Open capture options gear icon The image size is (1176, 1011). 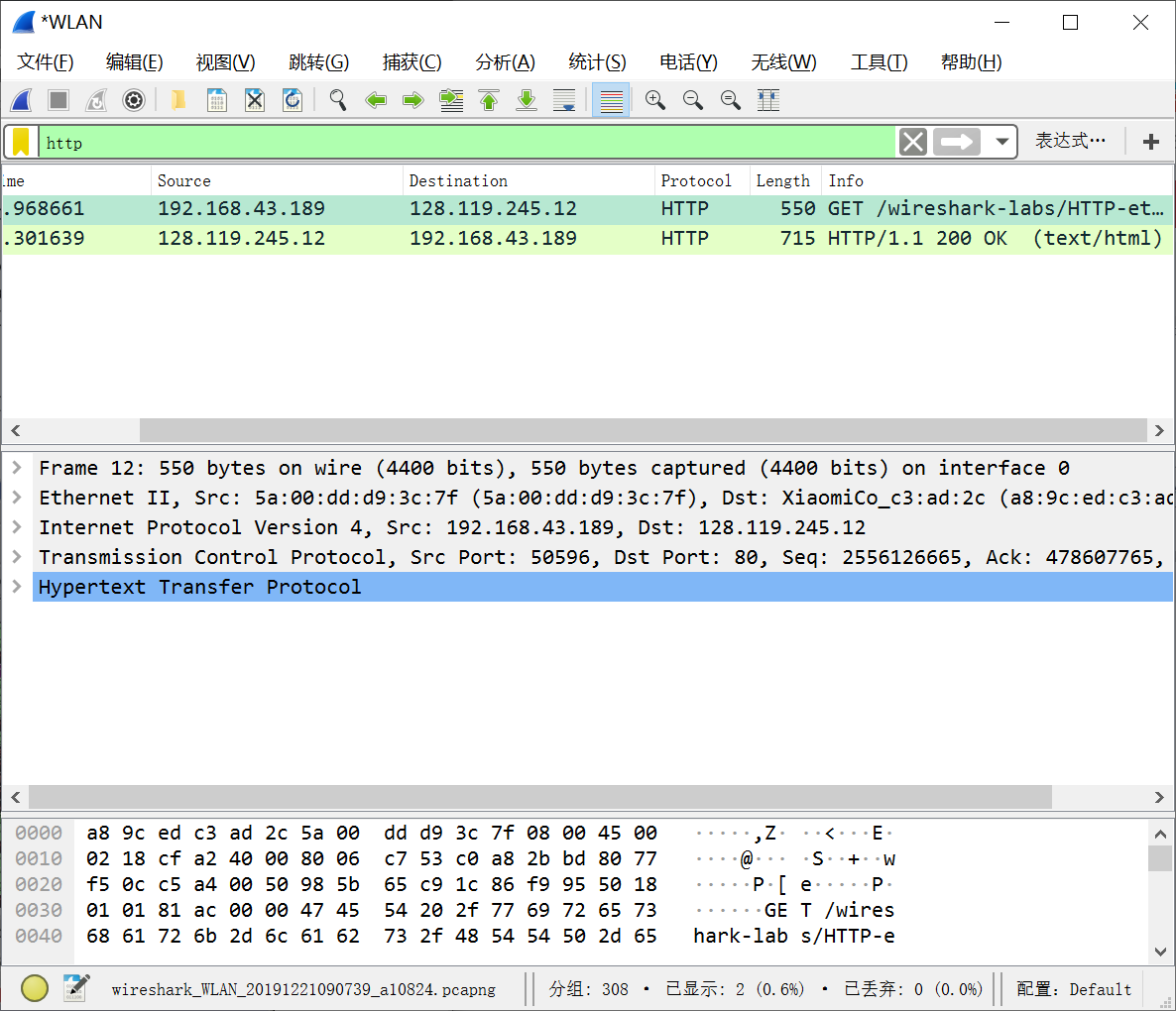coord(134,100)
